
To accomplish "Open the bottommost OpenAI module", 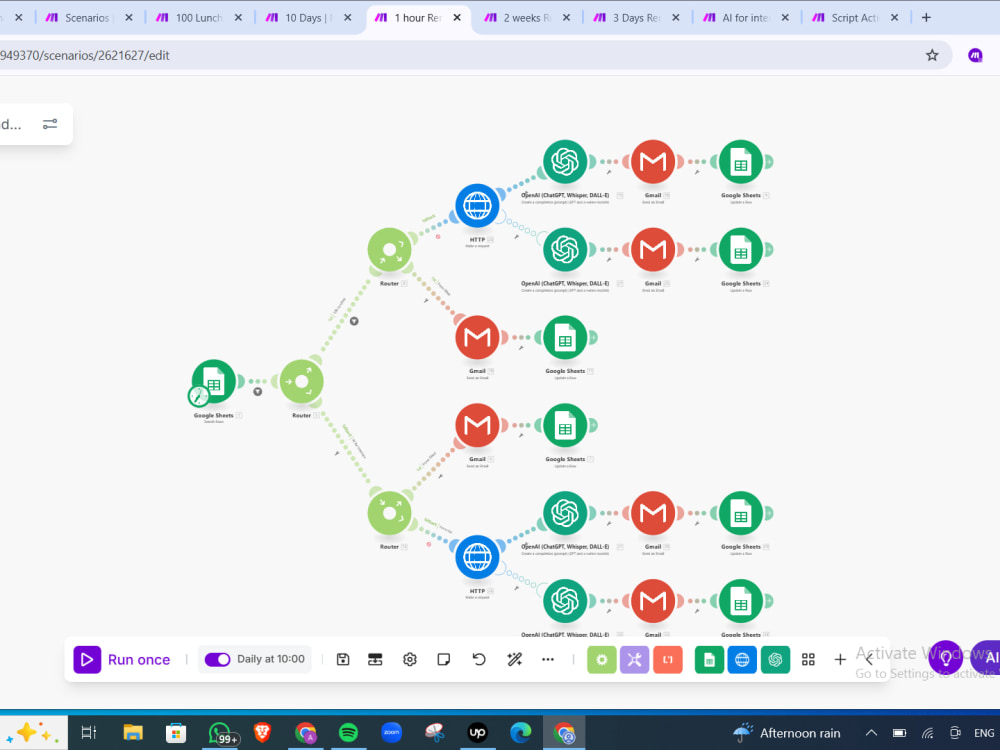I will [x=565, y=601].
